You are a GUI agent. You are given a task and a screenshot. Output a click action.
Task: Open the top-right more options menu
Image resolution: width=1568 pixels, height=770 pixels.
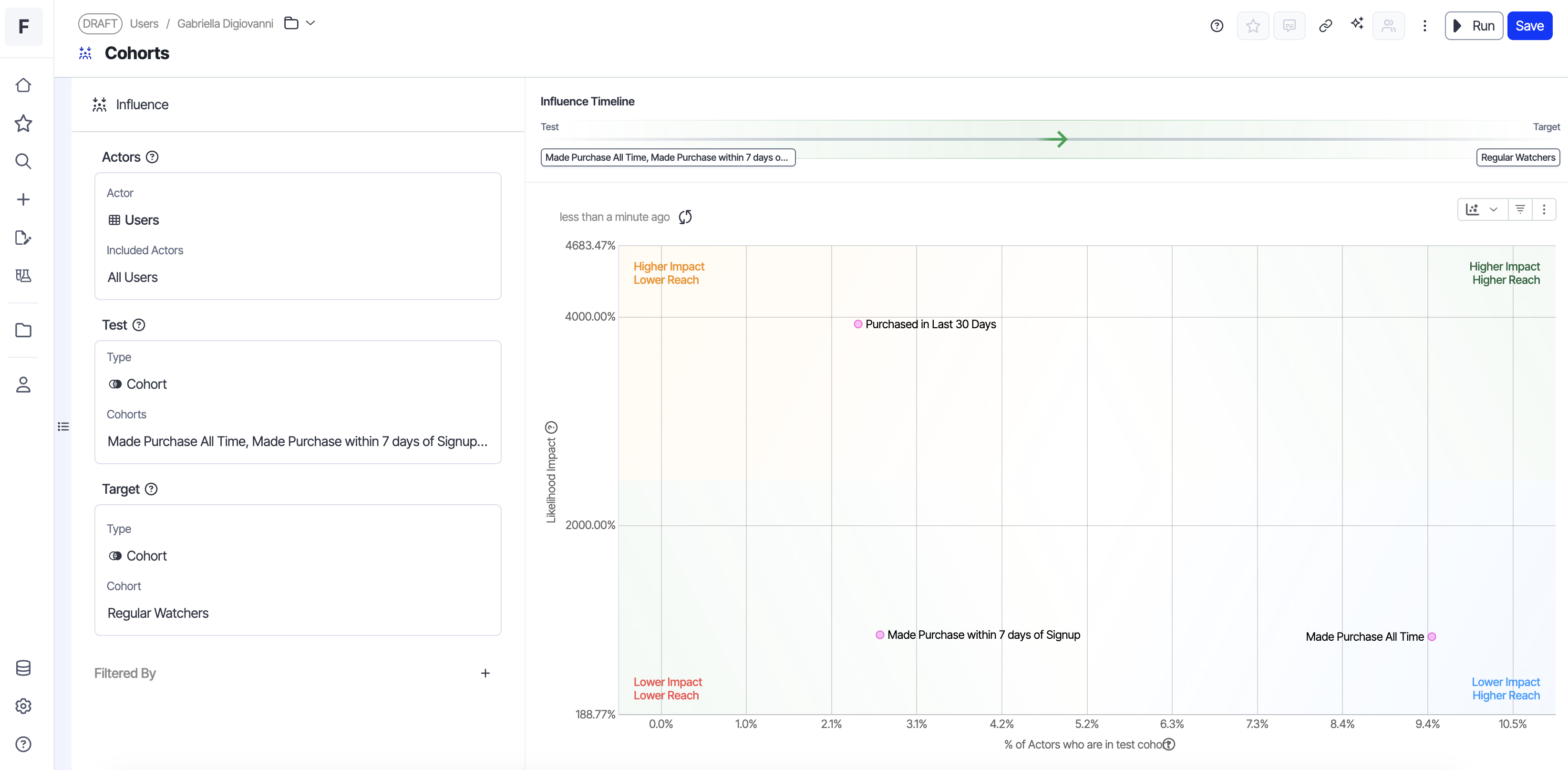(1424, 26)
